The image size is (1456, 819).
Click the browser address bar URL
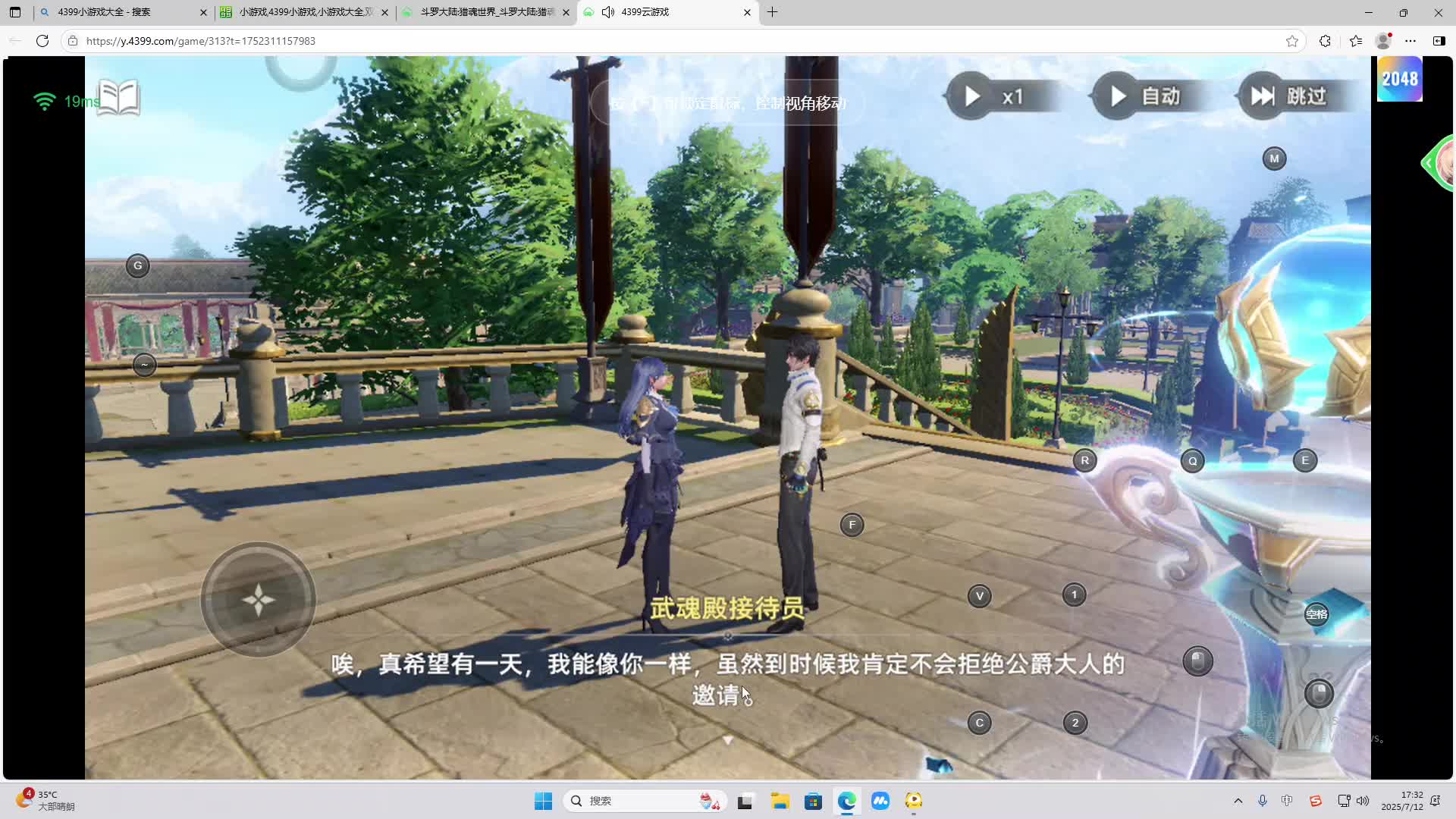coord(201,41)
